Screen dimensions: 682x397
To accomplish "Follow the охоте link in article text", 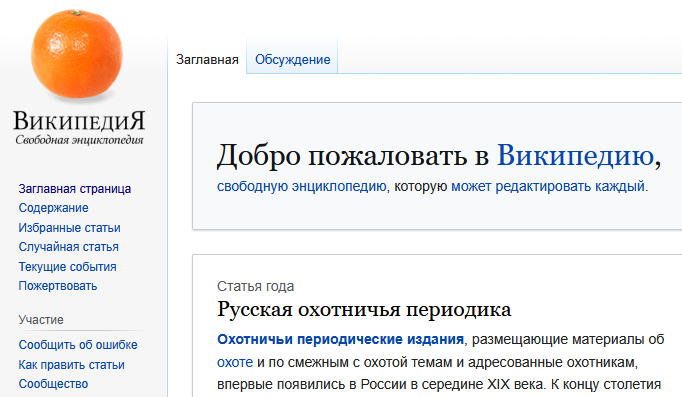I will point(235,362).
